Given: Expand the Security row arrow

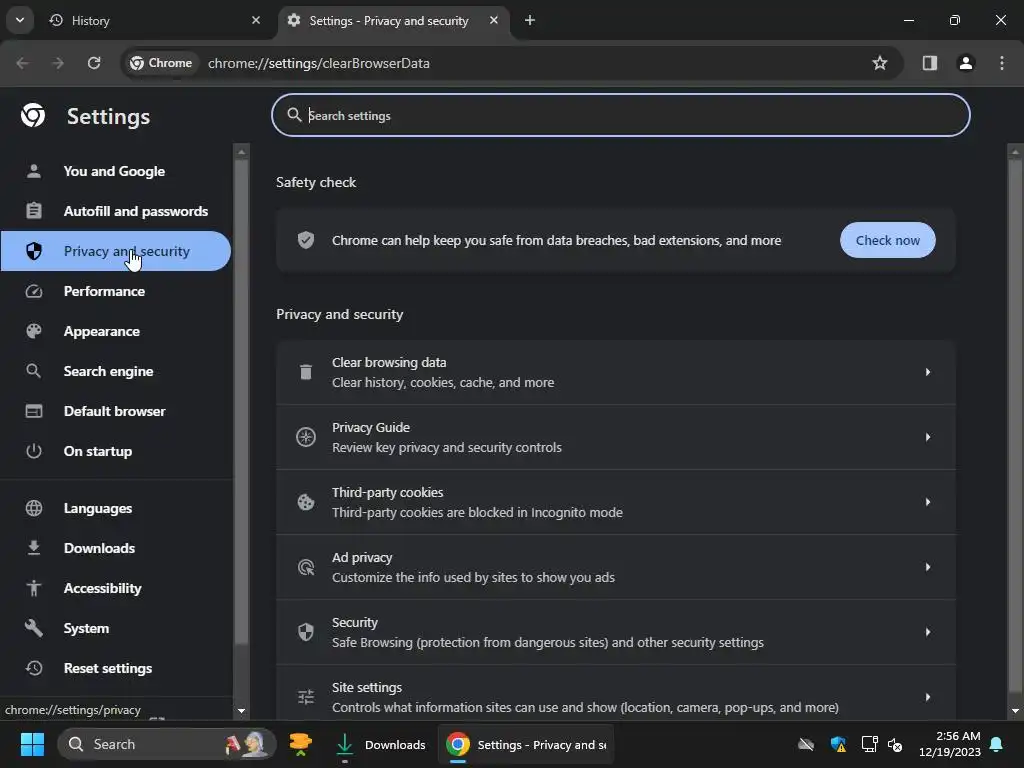Looking at the screenshot, I should (x=927, y=632).
